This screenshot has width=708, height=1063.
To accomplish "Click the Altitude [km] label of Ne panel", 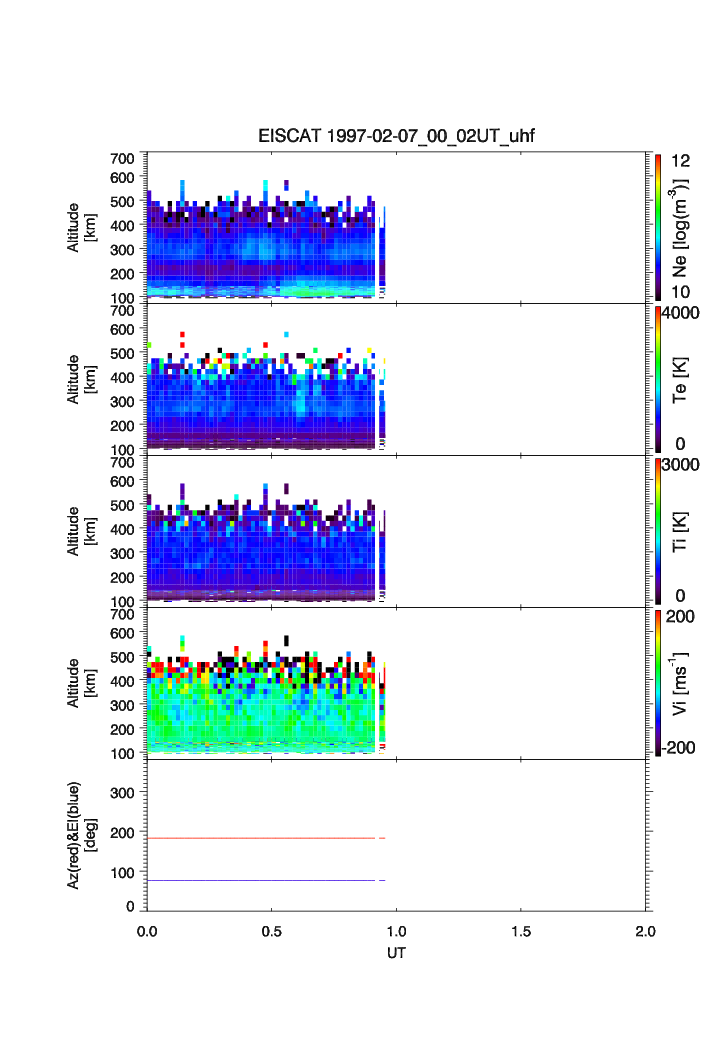I will 81,228.
